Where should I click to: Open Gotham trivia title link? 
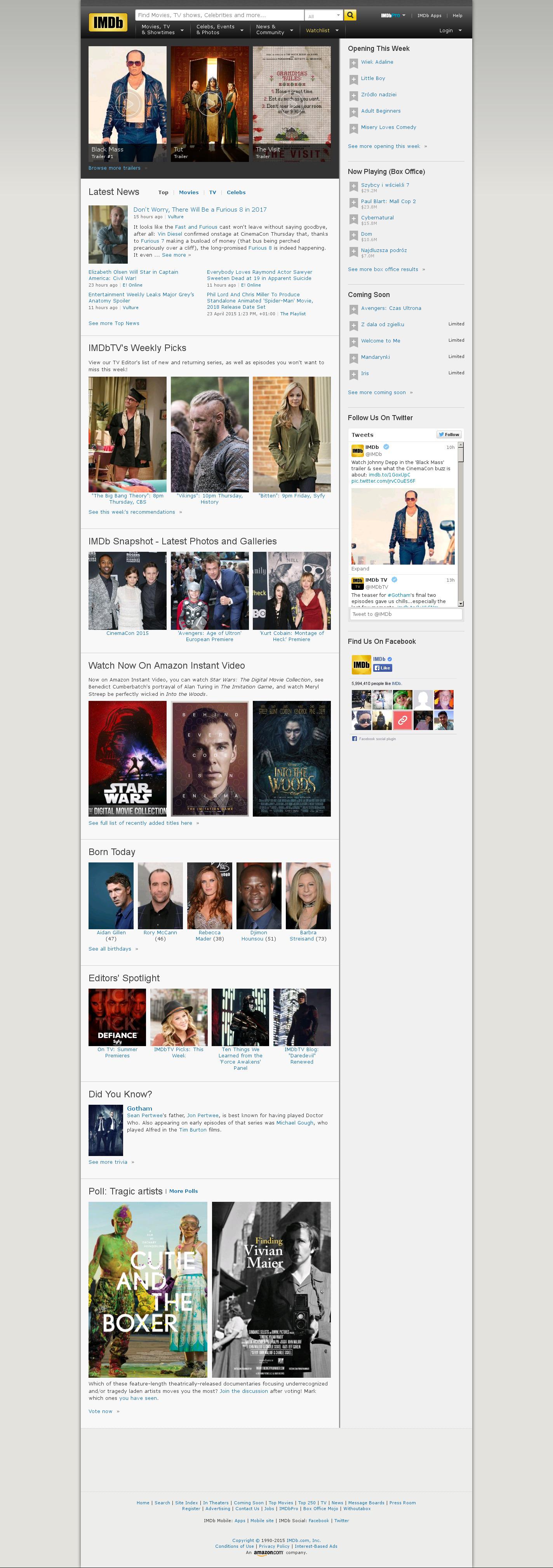pos(139,1109)
